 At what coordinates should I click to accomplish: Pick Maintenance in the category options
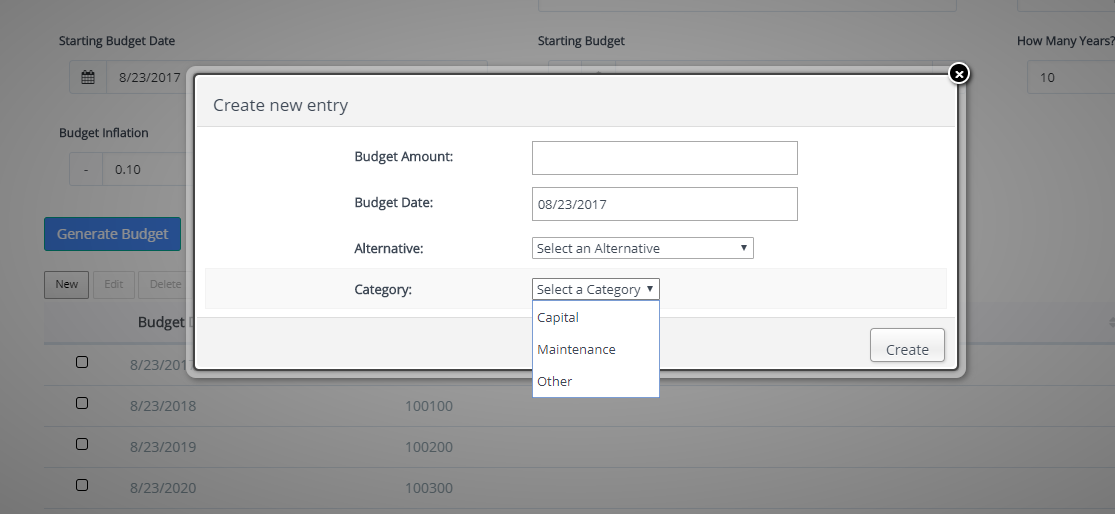(576, 349)
